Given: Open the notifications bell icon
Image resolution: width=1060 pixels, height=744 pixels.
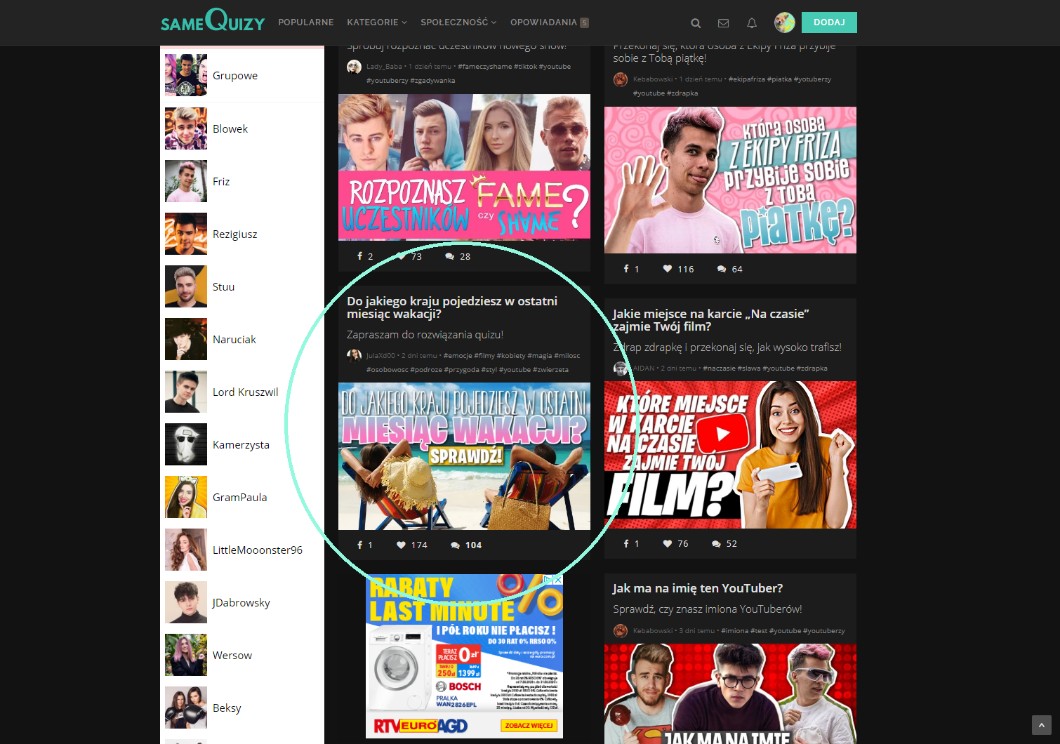Looking at the screenshot, I should click(752, 23).
